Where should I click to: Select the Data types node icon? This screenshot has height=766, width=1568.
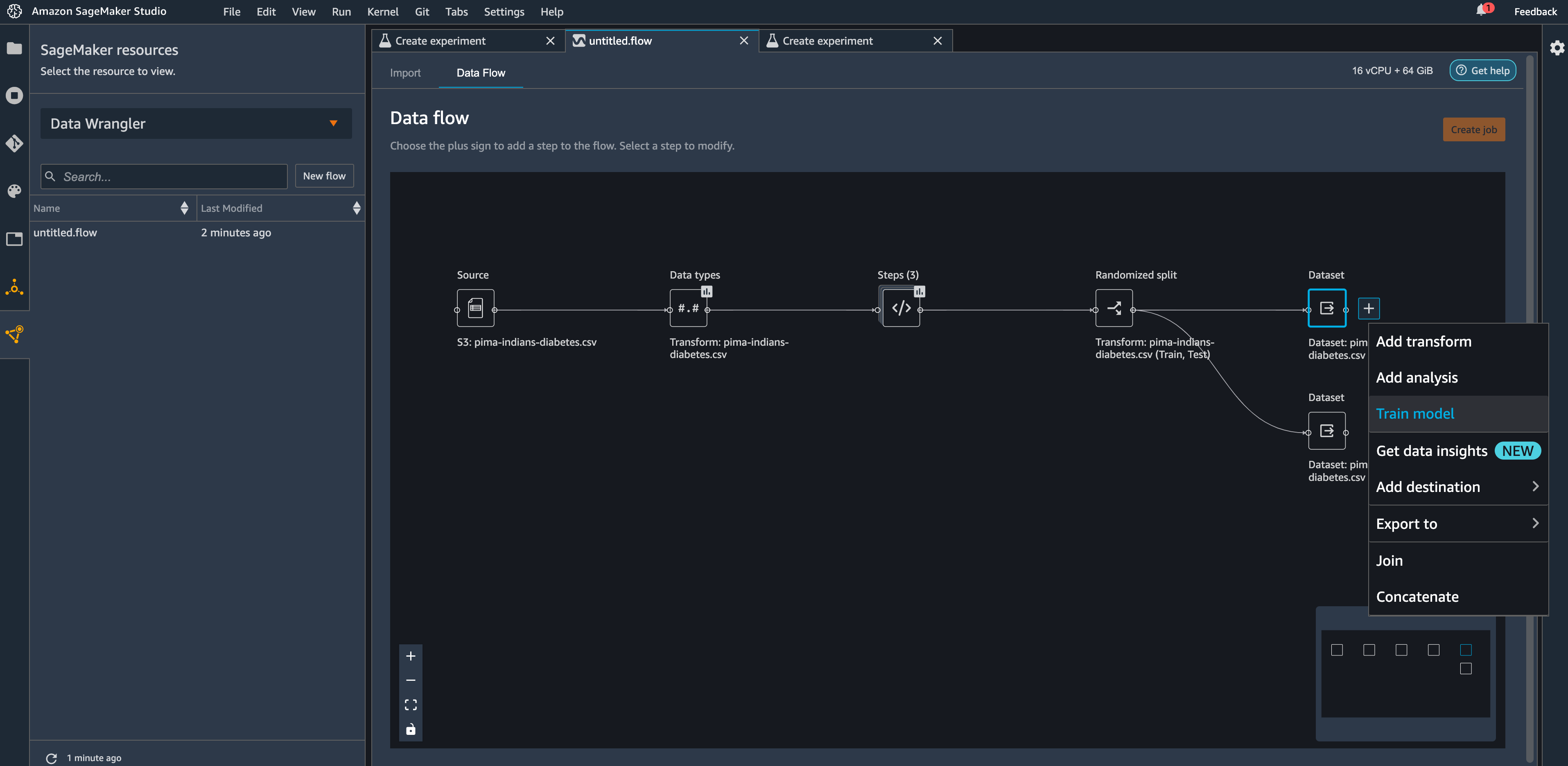[x=688, y=309]
